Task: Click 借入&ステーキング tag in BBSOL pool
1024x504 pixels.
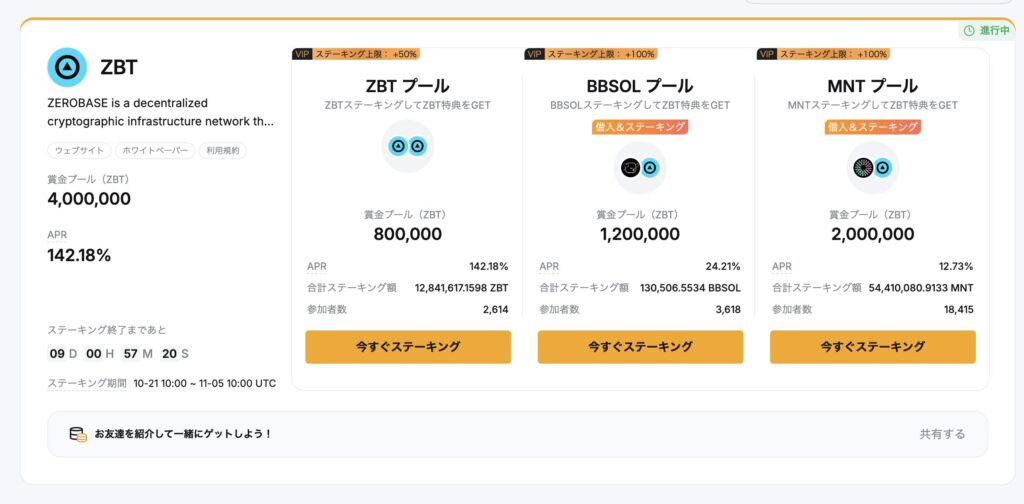Action: [640, 127]
